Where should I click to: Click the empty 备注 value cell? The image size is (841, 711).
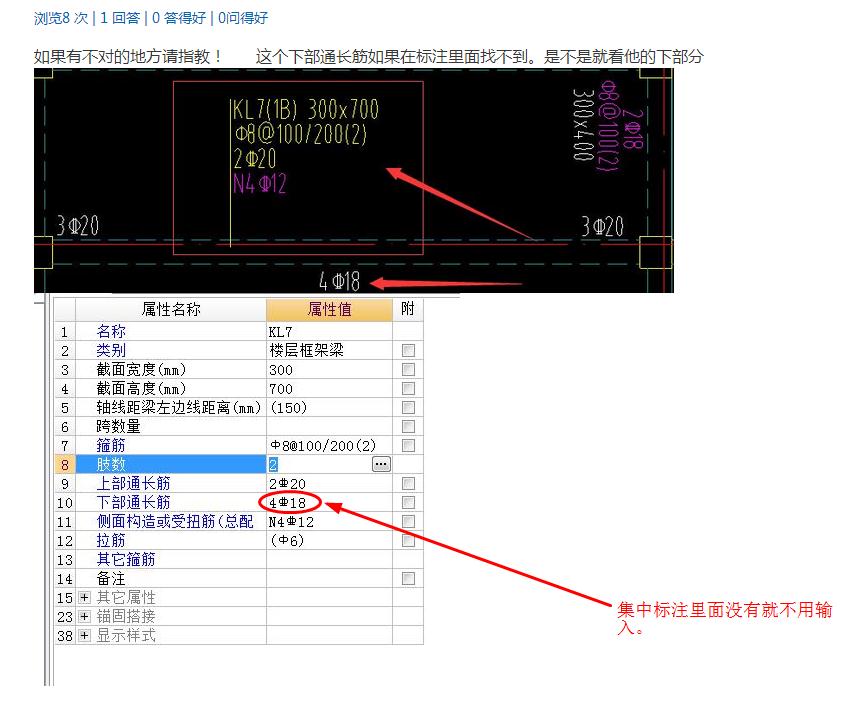[x=329, y=579]
